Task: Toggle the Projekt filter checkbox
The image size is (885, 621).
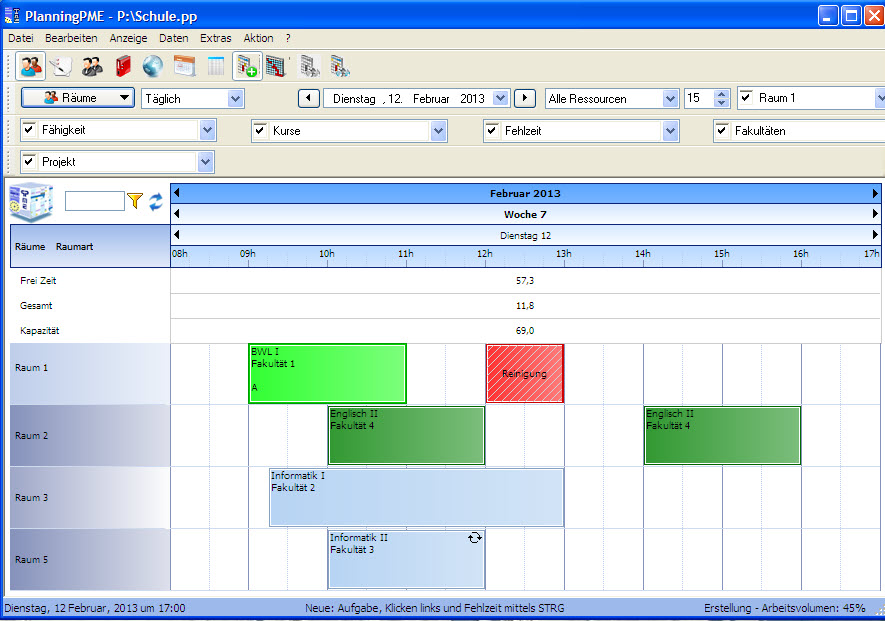Action: pyautogui.click(x=29, y=161)
